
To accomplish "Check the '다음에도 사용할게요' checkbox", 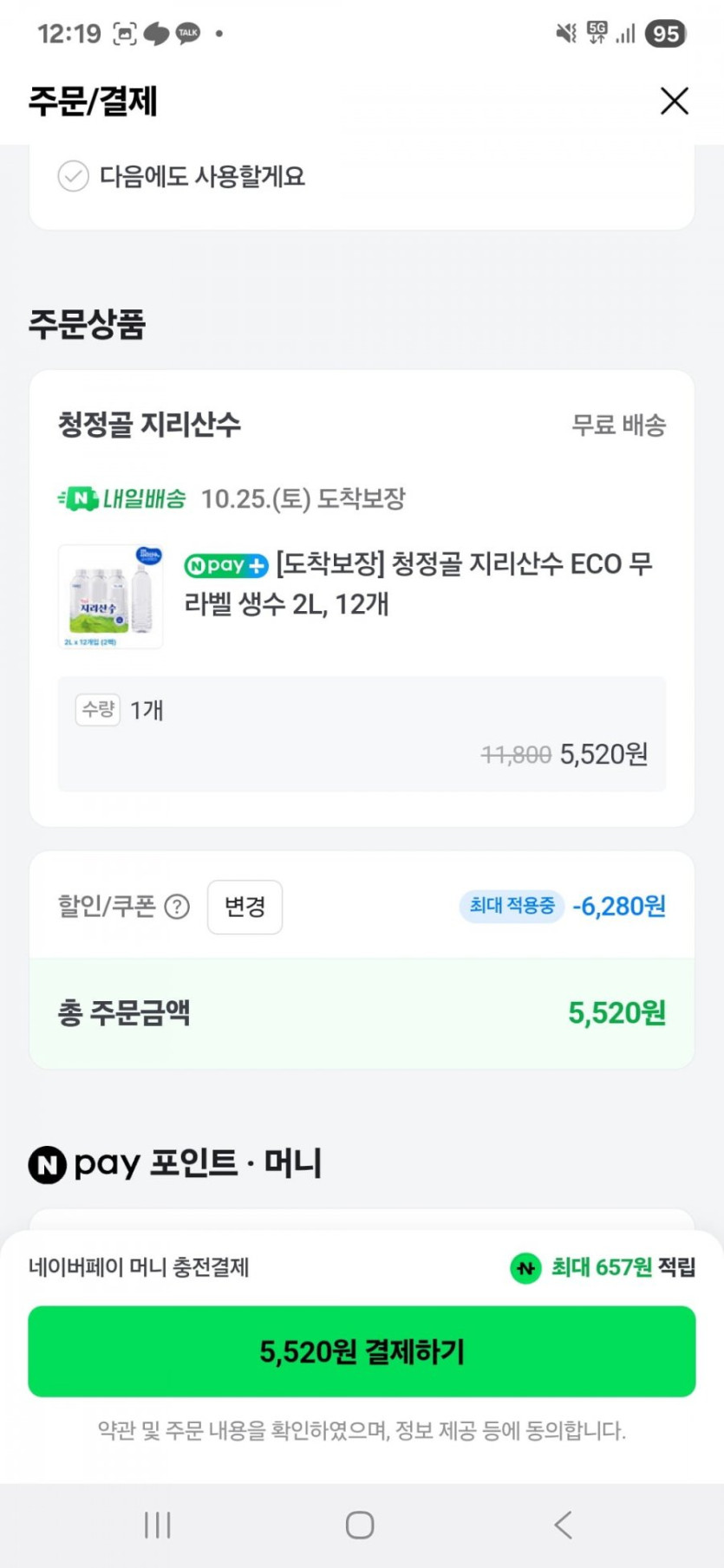I will 74,176.
